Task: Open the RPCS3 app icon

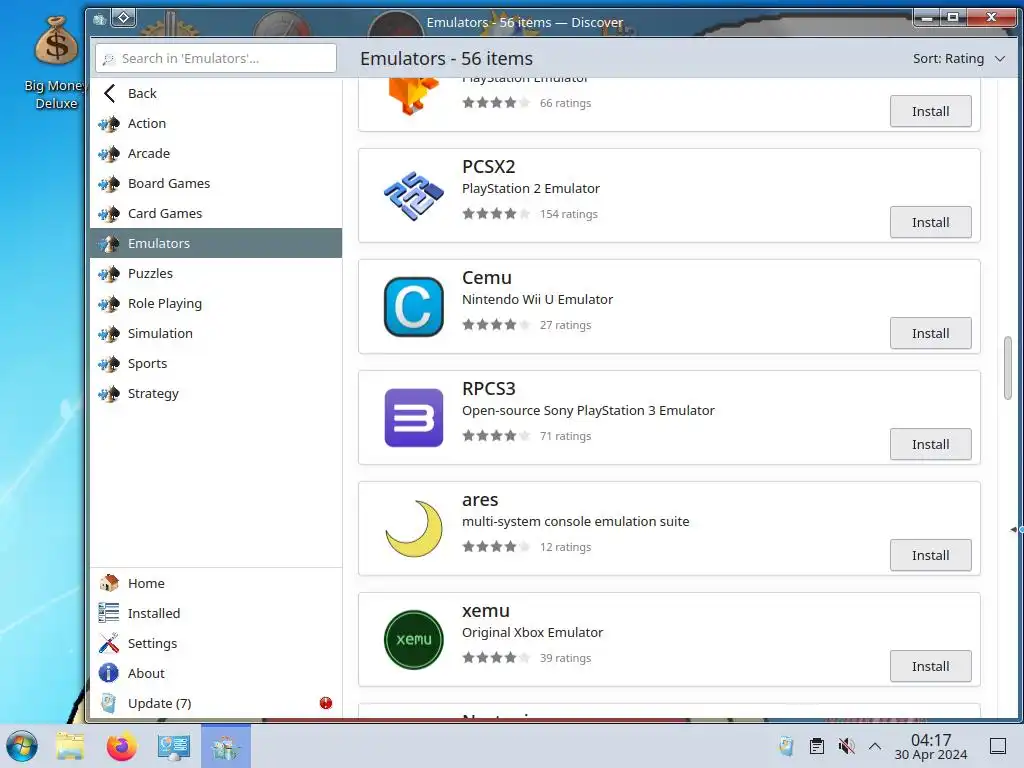Action: tap(413, 417)
